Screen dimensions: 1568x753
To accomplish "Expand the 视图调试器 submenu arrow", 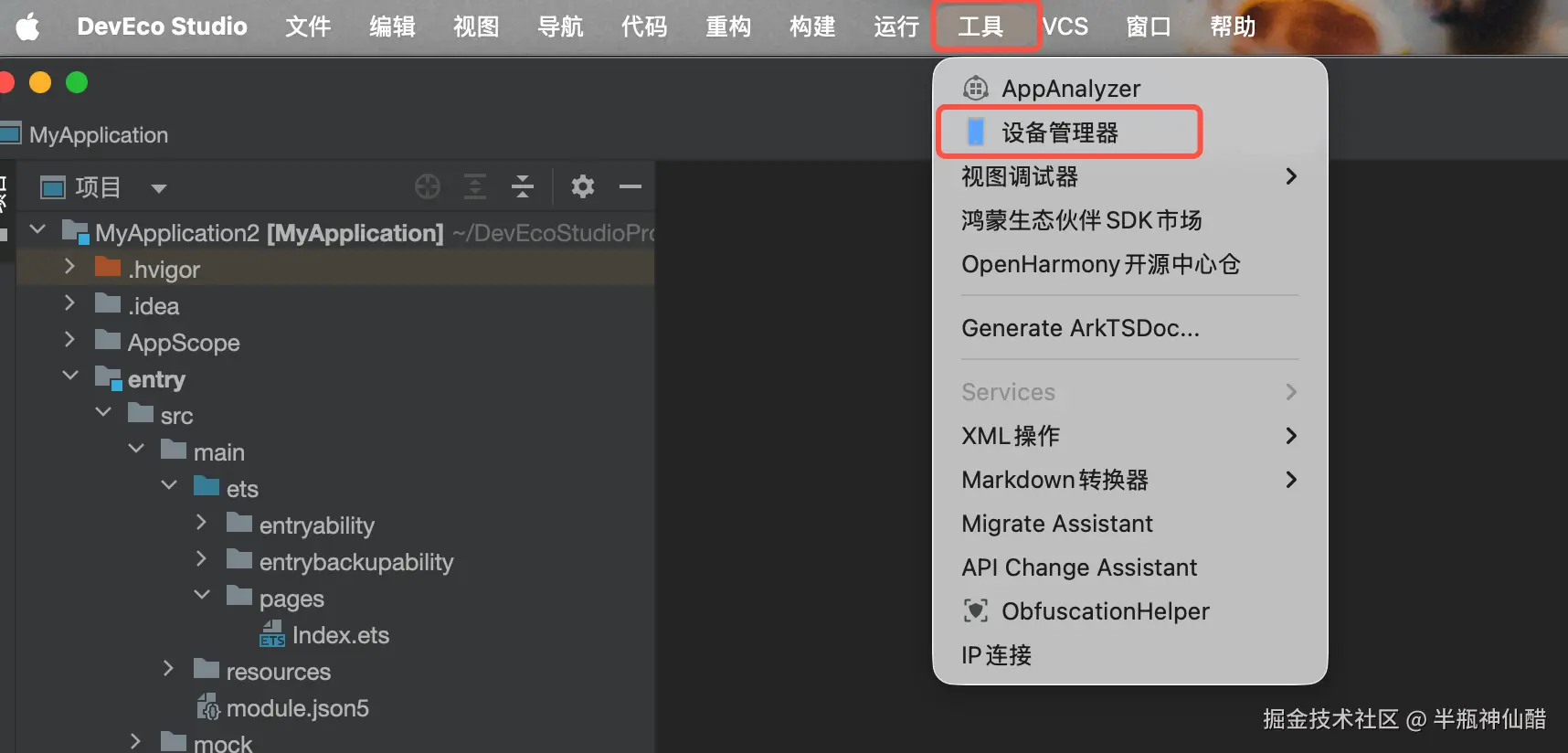I will click(1291, 176).
